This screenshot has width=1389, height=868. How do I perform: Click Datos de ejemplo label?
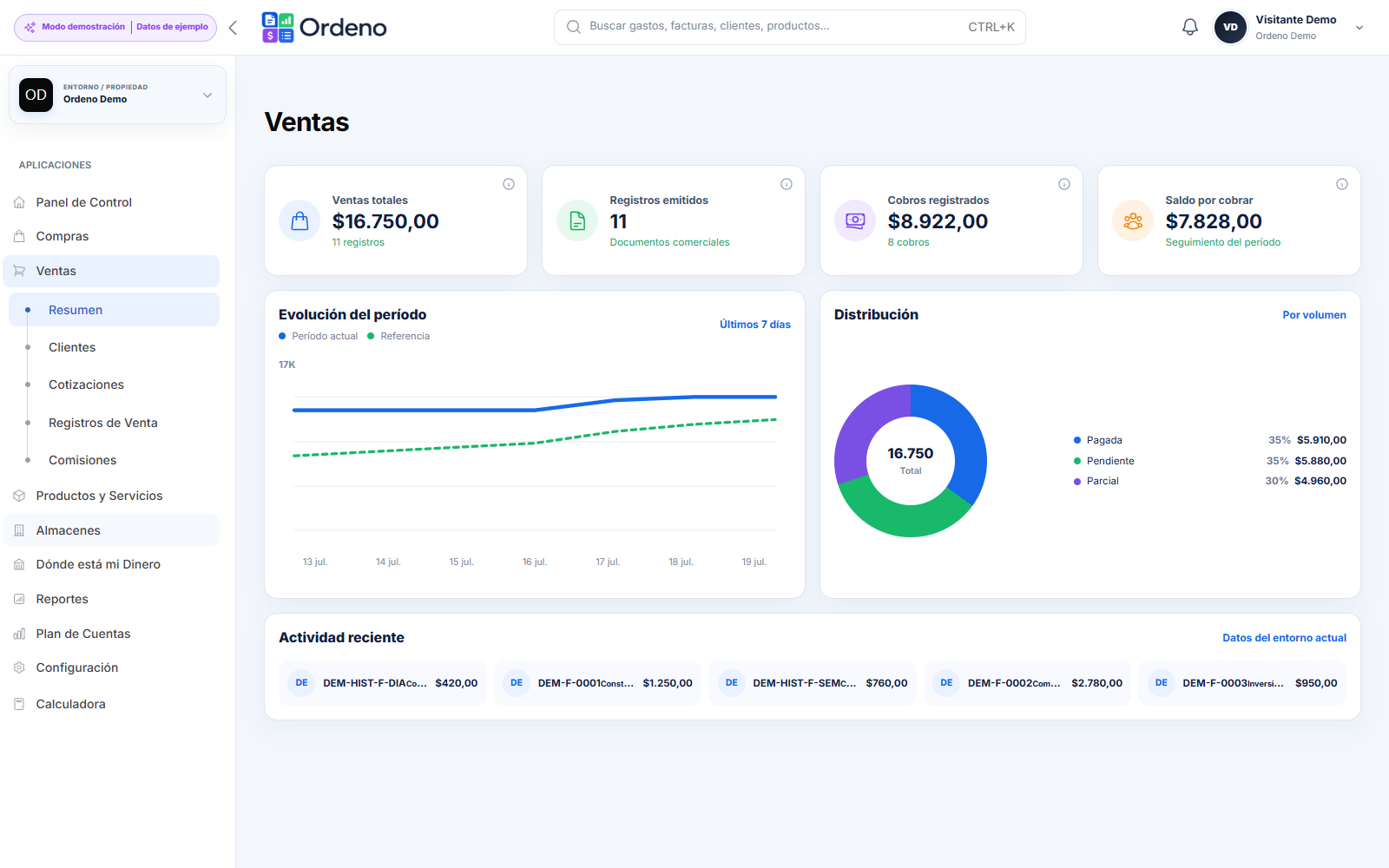click(172, 27)
